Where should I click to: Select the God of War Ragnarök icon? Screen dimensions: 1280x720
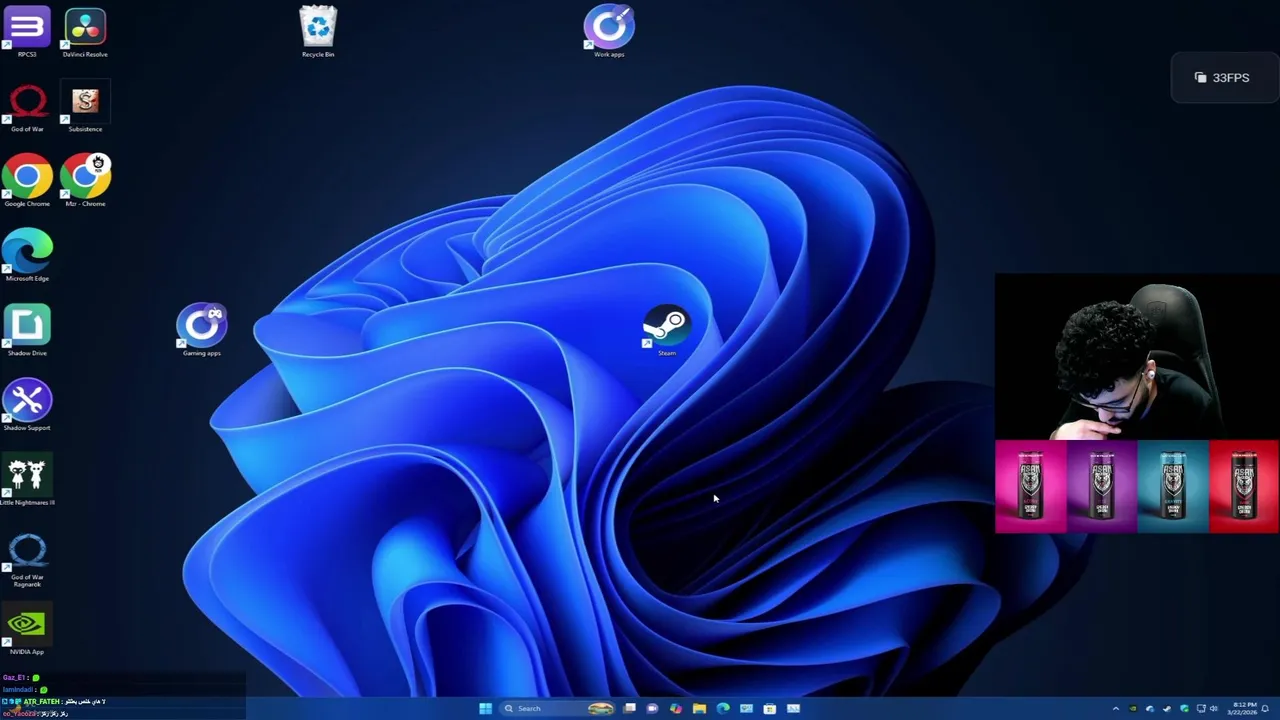click(x=27, y=558)
